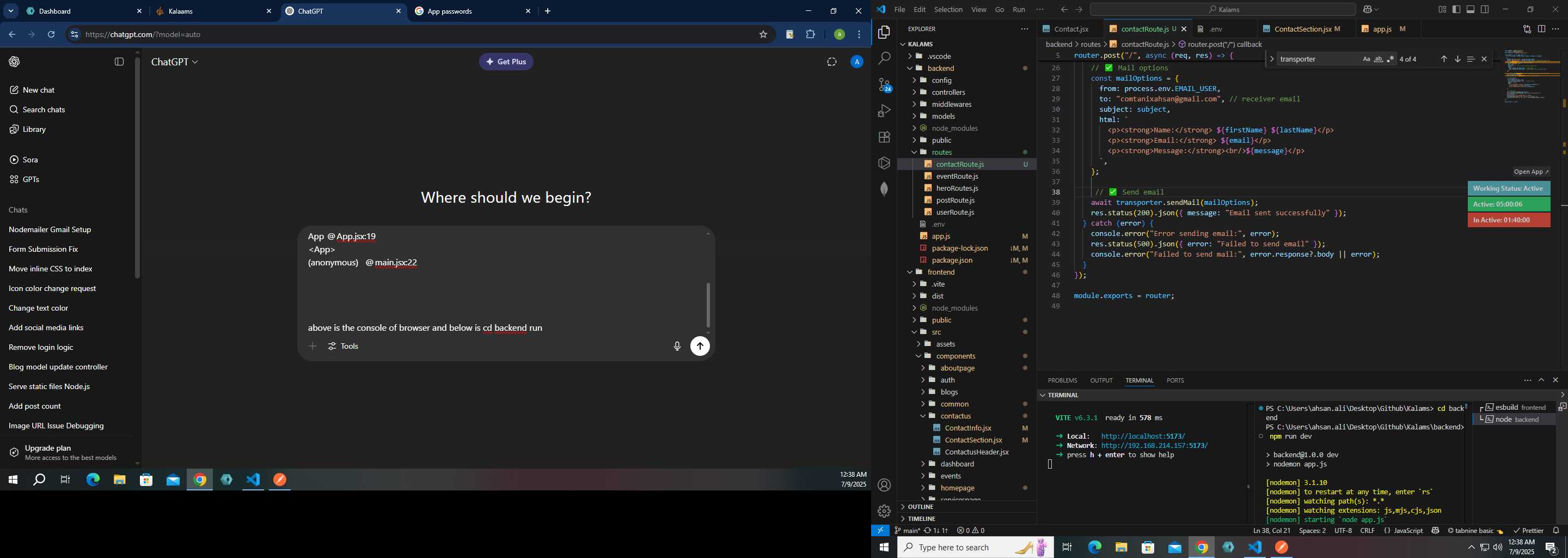Screen dimensions: 1568x558
Task: Toggle Find in Selection option
Action: click(x=1471, y=59)
